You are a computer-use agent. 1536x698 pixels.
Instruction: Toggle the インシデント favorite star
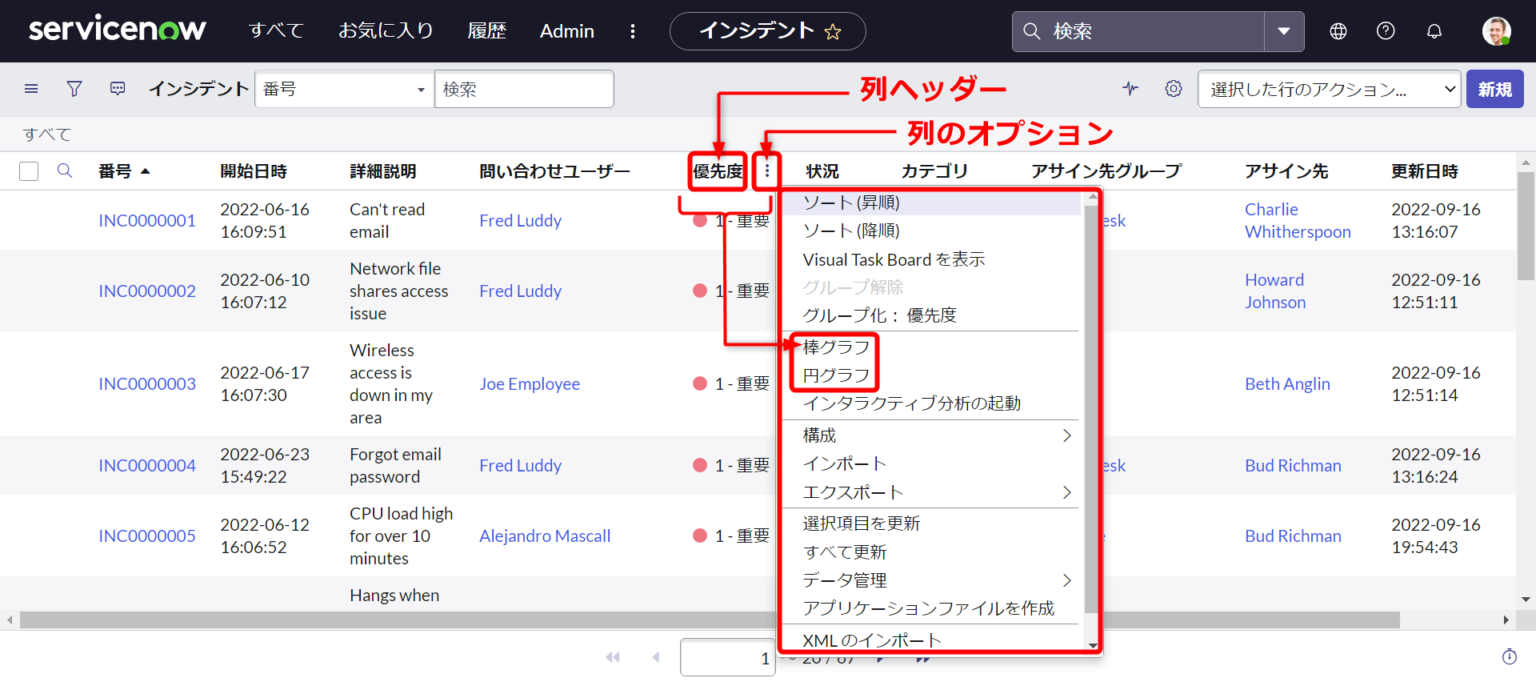833,31
